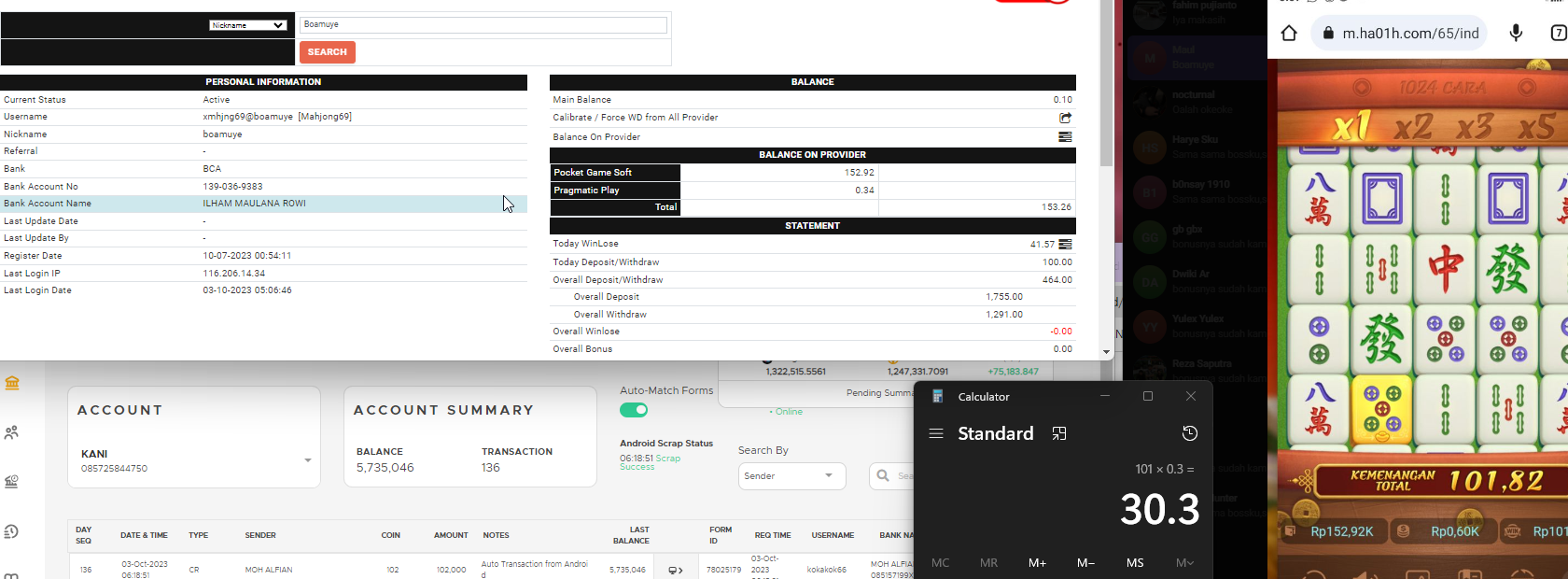This screenshot has height=579, width=1568.
Task: Toggle Calculator keep-on-top mode icon
Action: [1059, 433]
